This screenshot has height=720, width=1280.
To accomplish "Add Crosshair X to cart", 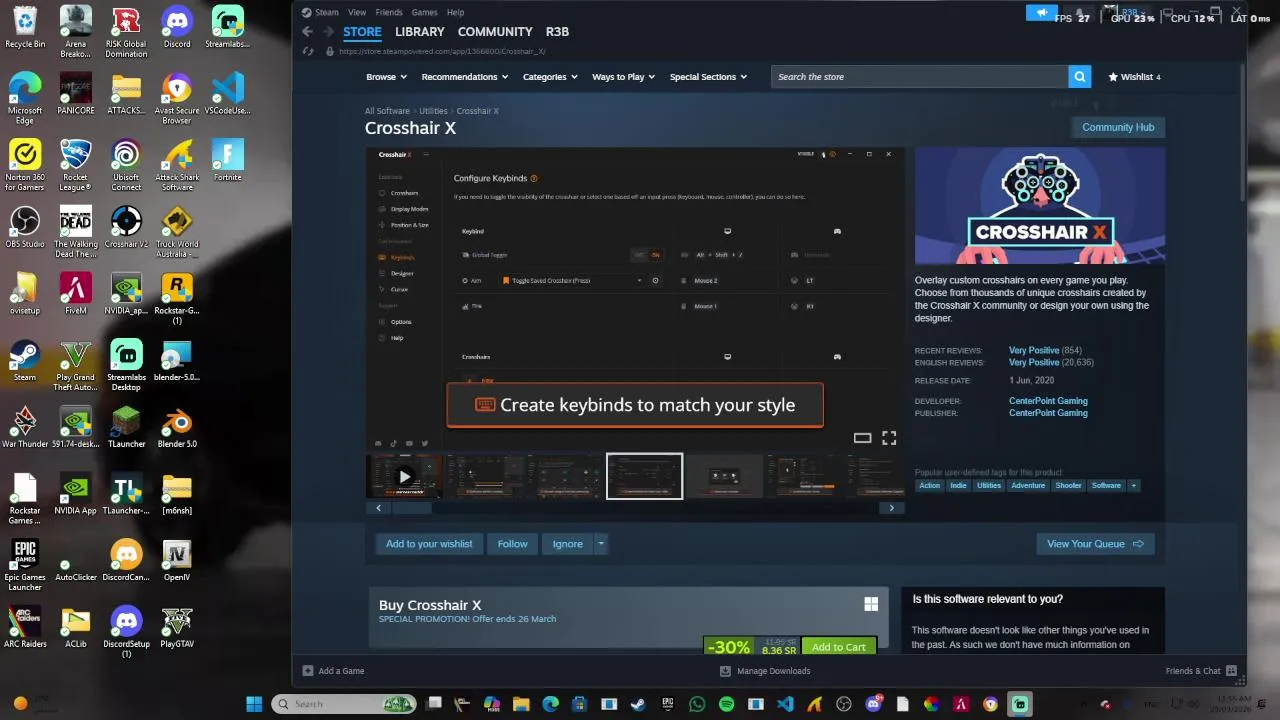I will click(839, 647).
